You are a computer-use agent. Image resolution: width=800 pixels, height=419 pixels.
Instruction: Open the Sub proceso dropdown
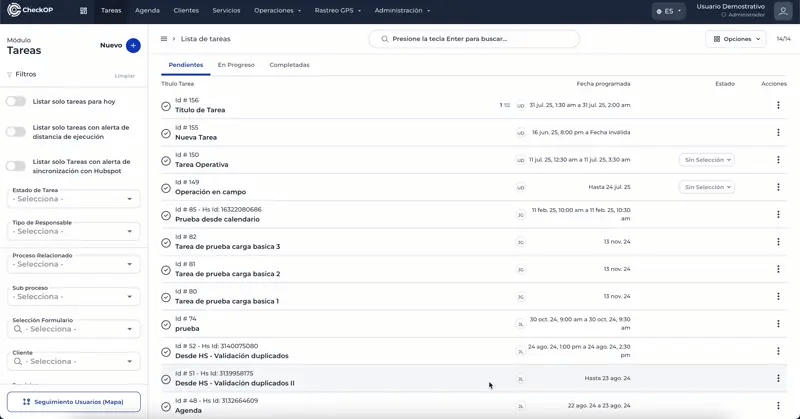(73, 297)
